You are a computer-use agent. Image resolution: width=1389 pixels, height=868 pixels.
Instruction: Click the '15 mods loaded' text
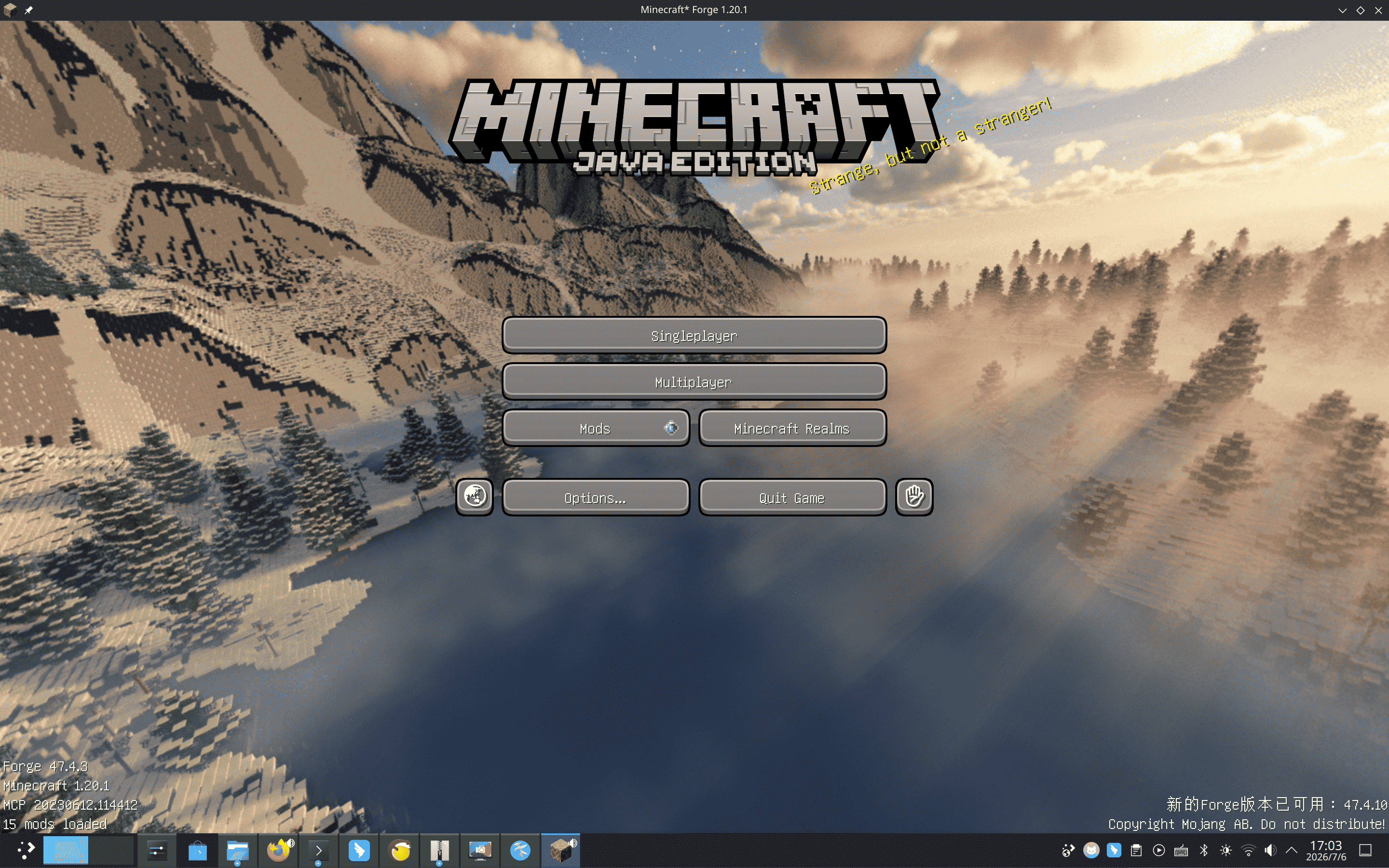click(55, 825)
